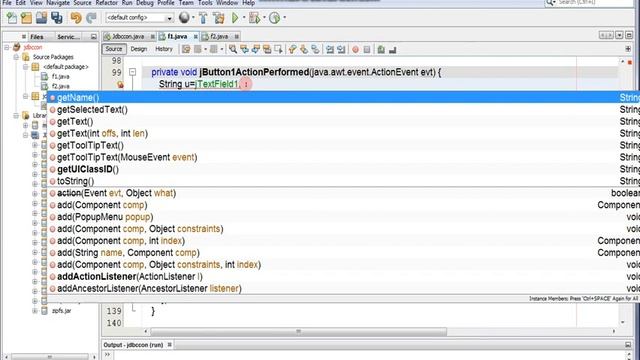Image resolution: width=640 pixels, height=360 pixels.
Task: Start macro recording with red circle icon
Action: click(x=356, y=49)
